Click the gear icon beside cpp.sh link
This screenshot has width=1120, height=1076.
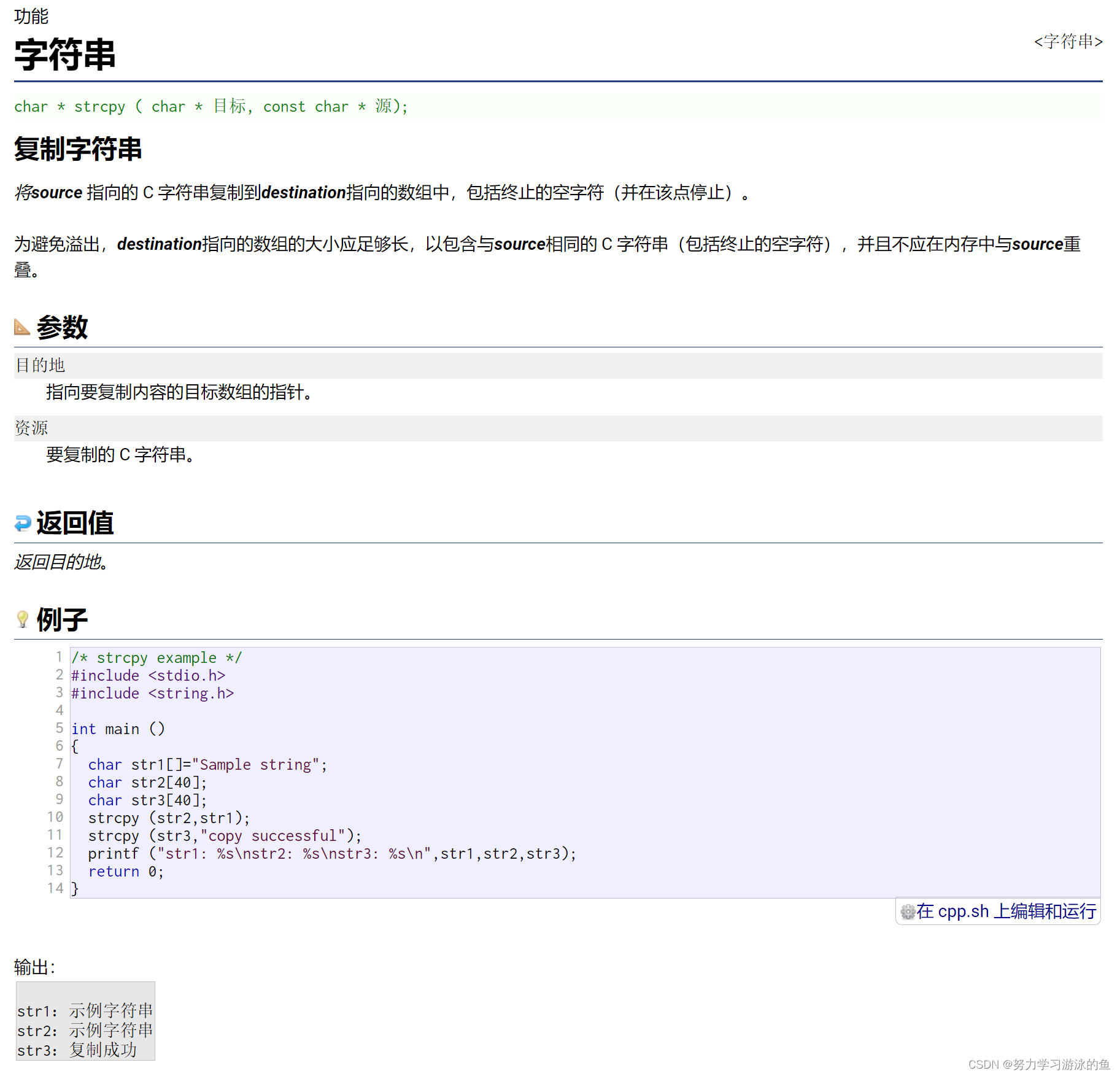pyautogui.click(x=908, y=912)
